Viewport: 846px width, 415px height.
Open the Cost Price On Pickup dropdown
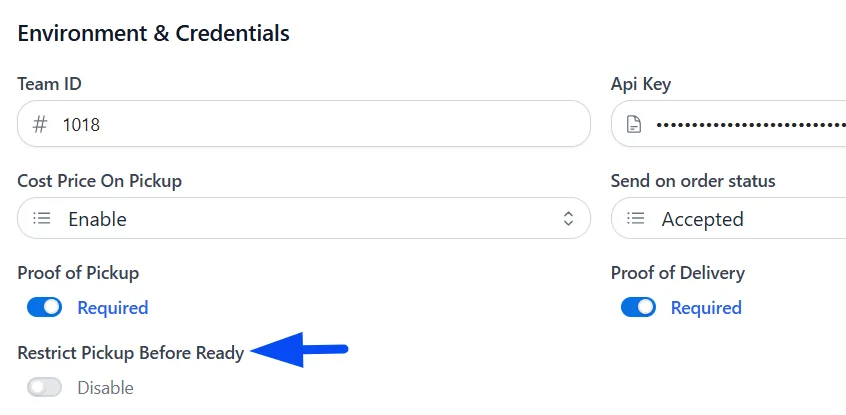tap(304, 218)
